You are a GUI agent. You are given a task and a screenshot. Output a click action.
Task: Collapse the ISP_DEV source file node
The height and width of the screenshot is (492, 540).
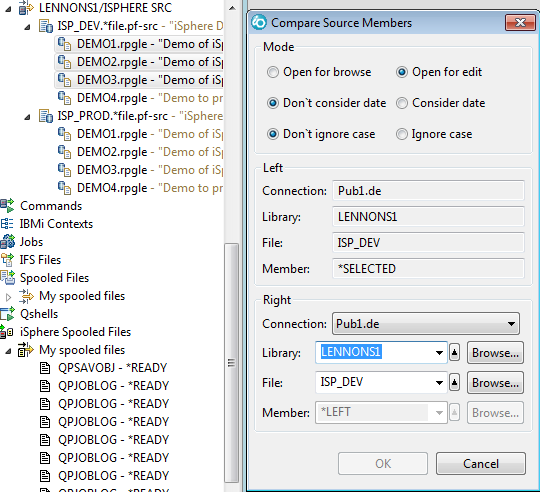click(28, 27)
